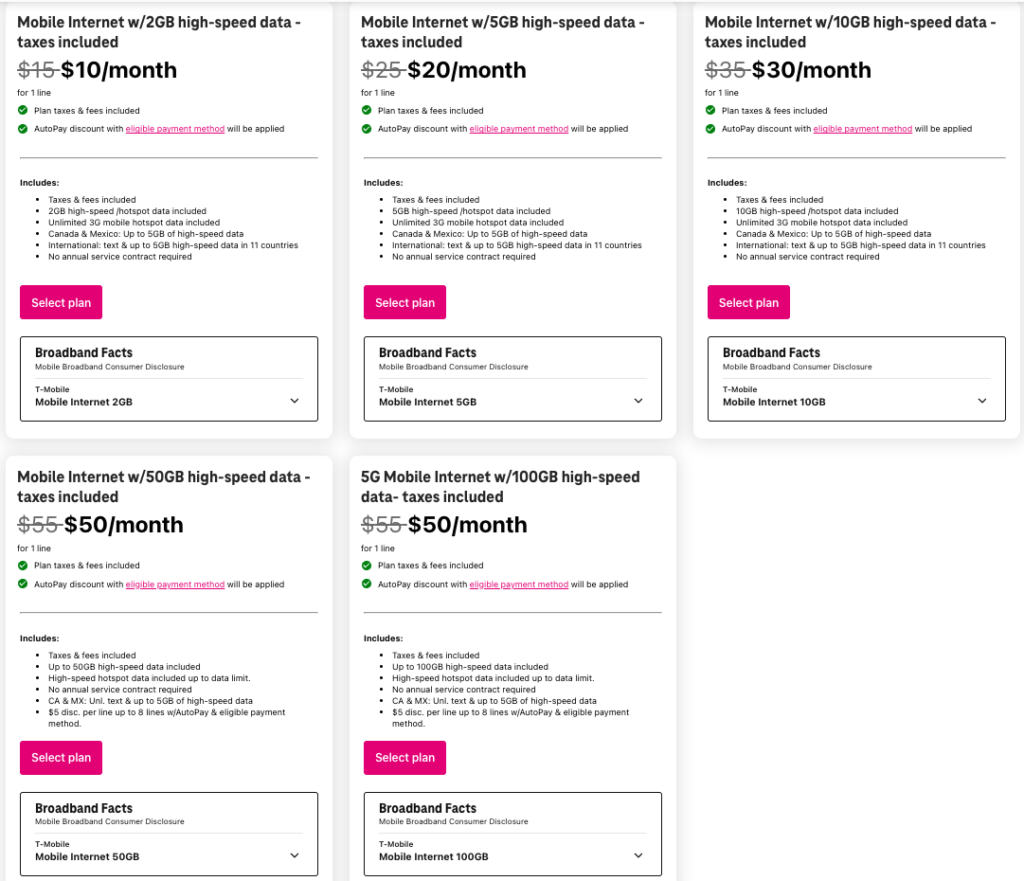
Task: Click green checkmark beside 100GB plan taxes included
Action: click(x=366, y=566)
